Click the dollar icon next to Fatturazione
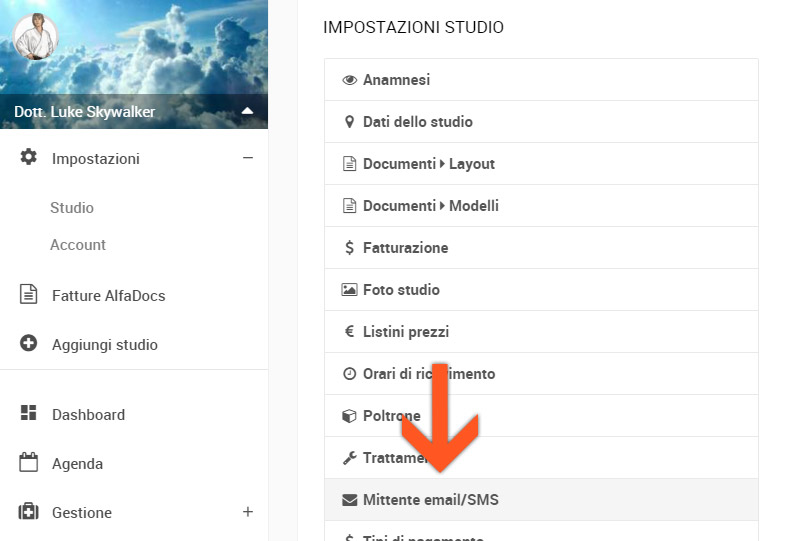The width and height of the screenshot is (788, 541). point(349,248)
